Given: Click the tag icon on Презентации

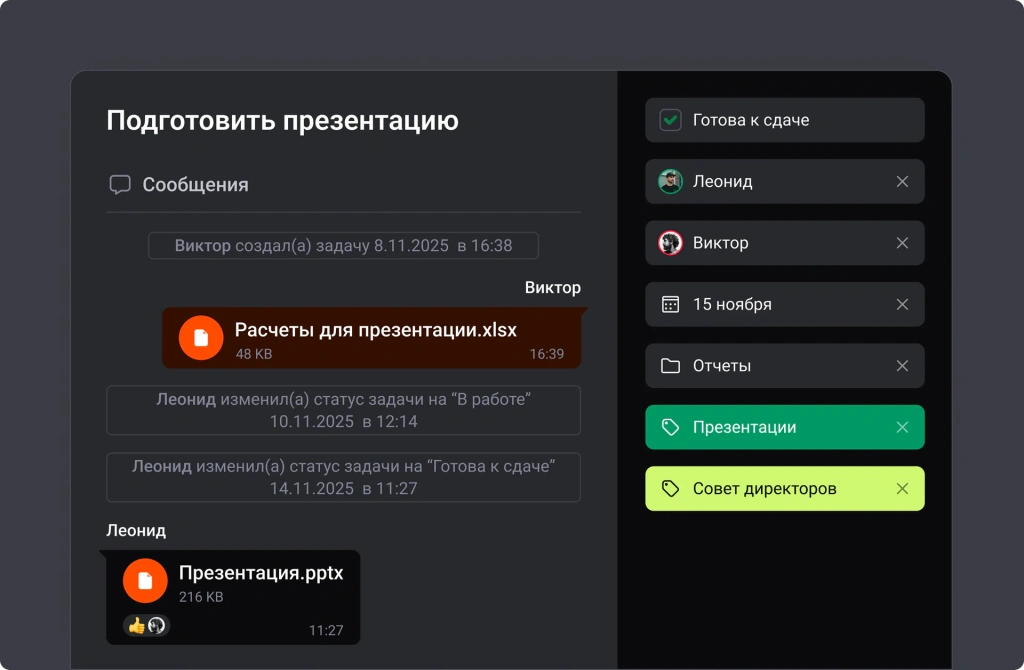Looking at the screenshot, I should (670, 427).
